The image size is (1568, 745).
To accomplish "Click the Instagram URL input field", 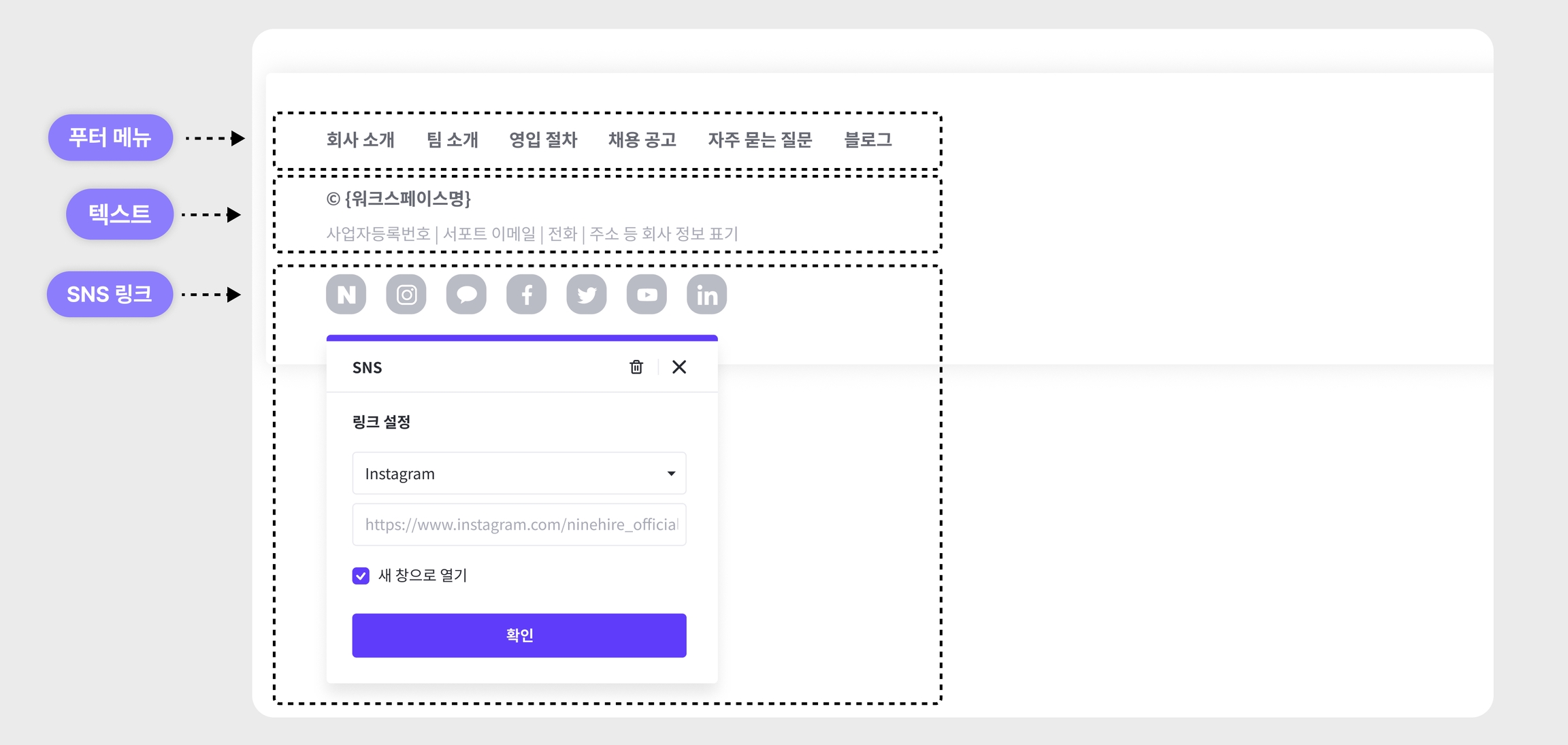I will 519,525.
